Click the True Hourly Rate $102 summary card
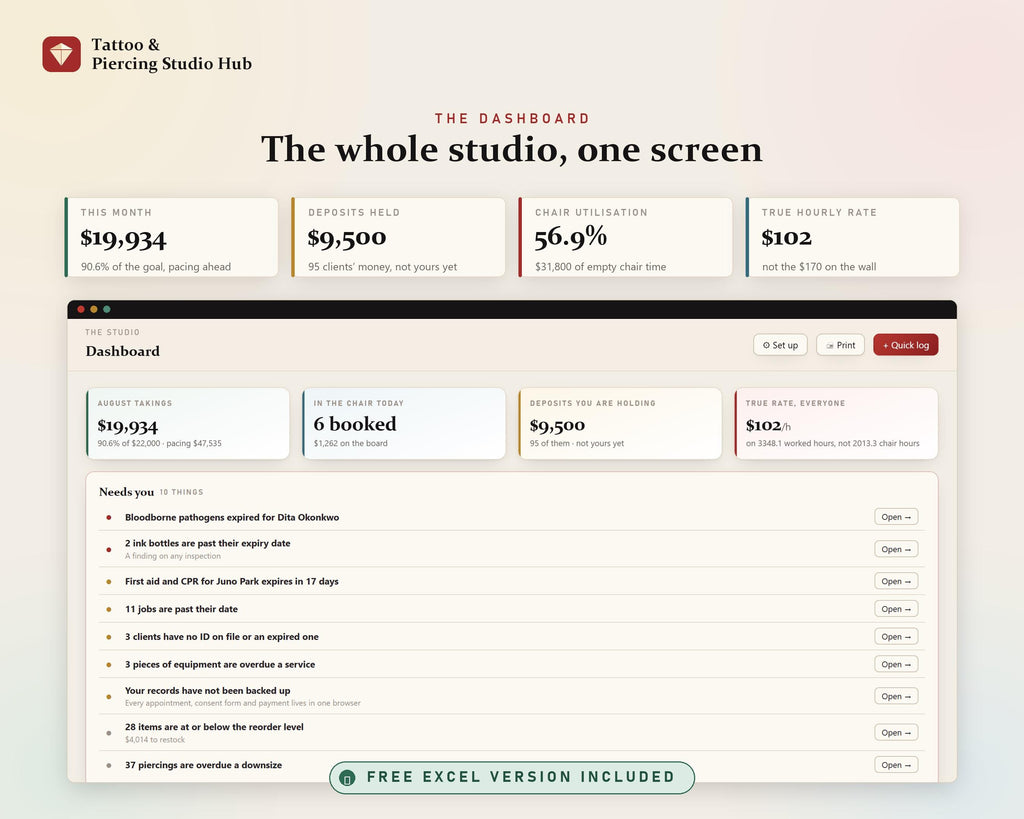 852,237
